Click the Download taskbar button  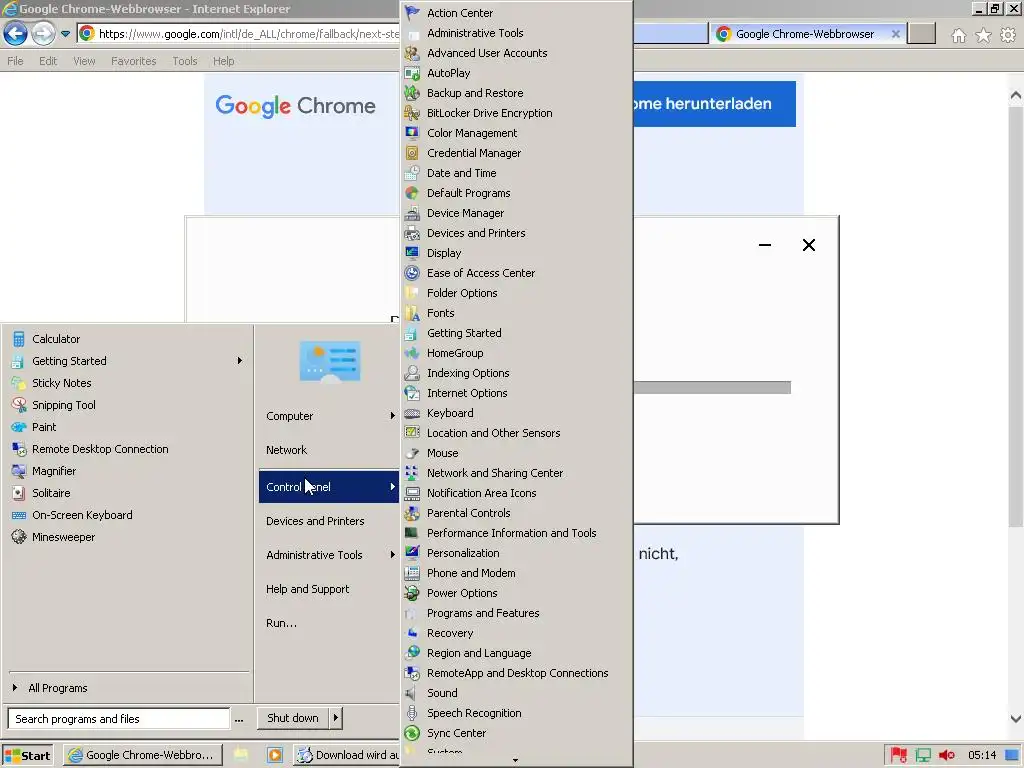pyautogui.click(x=347, y=755)
